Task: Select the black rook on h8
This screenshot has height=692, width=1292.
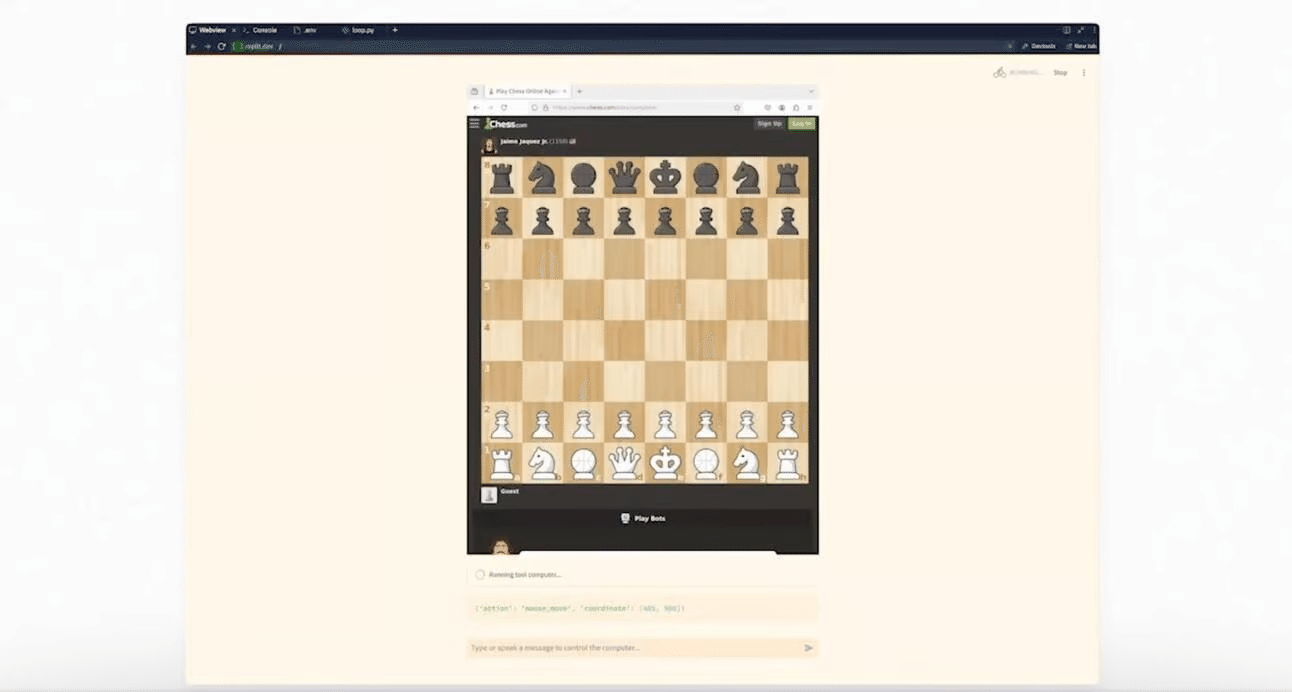Action: point(787,178)
